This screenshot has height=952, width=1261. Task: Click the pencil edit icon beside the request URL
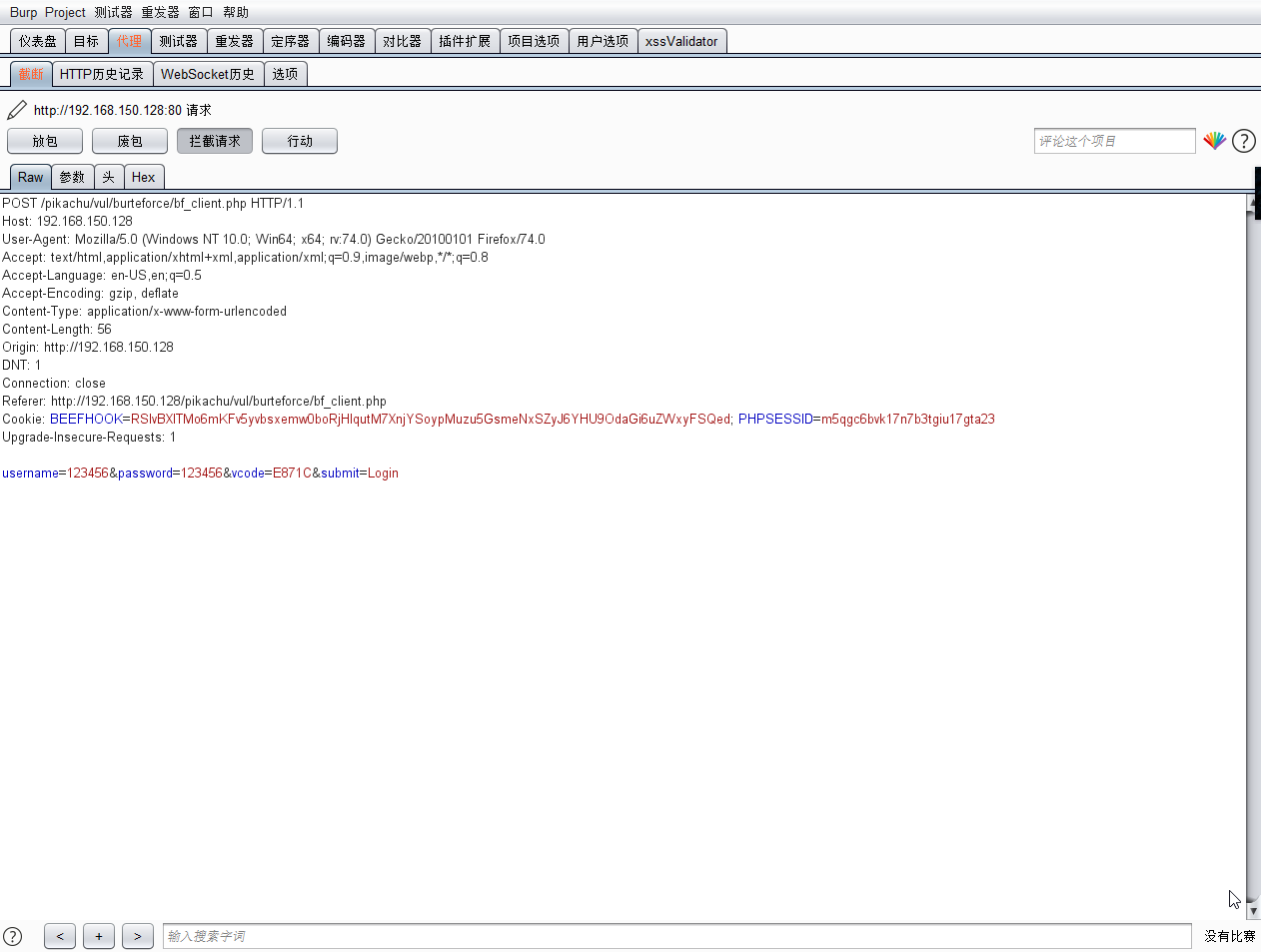17,110
